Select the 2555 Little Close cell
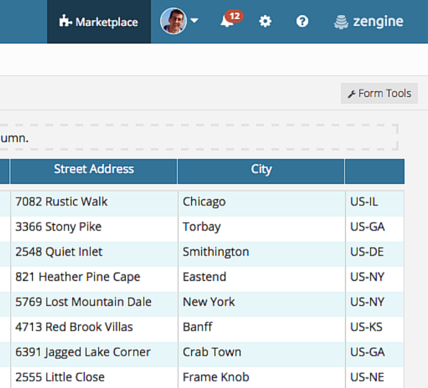The width and height of the screenshot is (428, 388). 94,377
